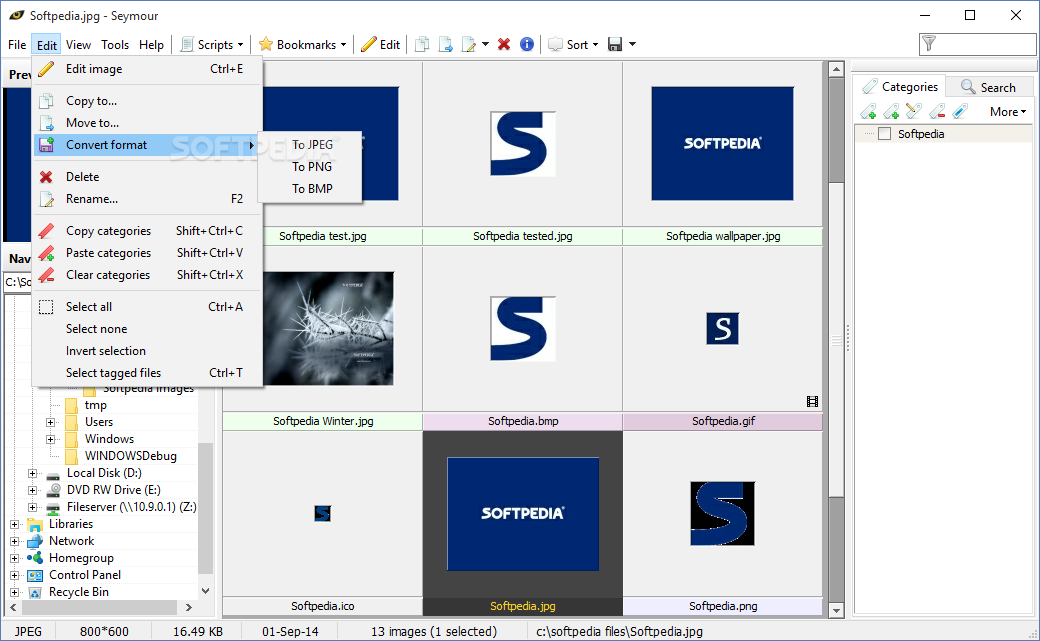This screenshot has height=641, width=1040.
Task: Click the remove category tag icon
Action: (x=937, y=111)
